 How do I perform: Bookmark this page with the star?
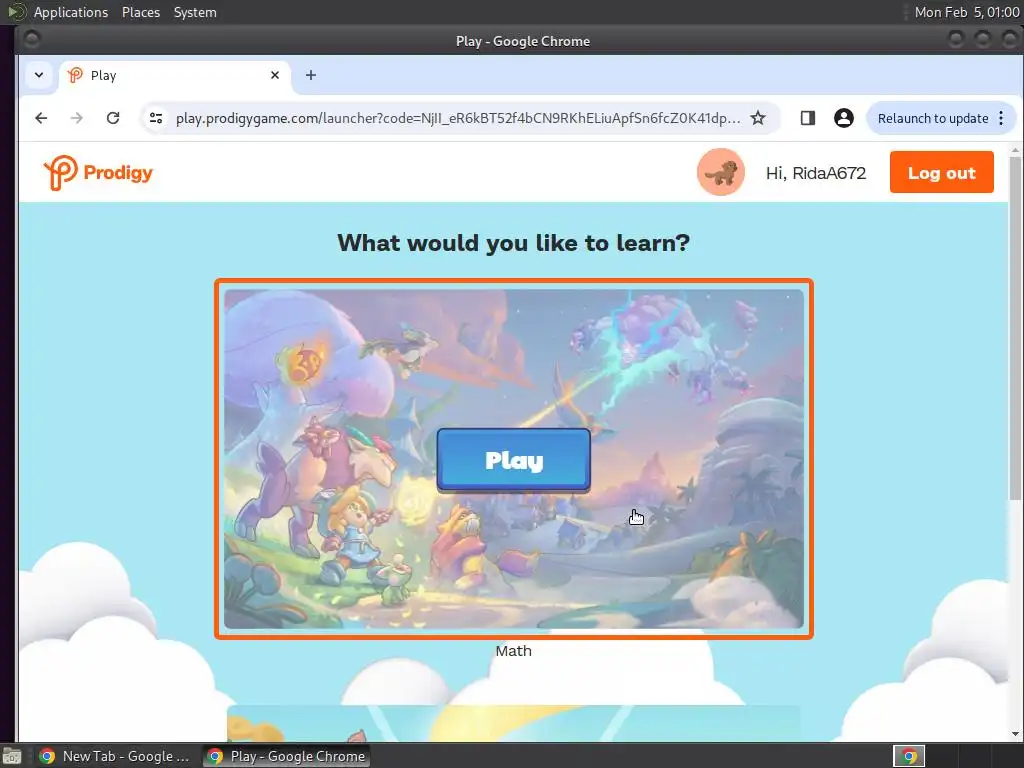coord(758,118)
